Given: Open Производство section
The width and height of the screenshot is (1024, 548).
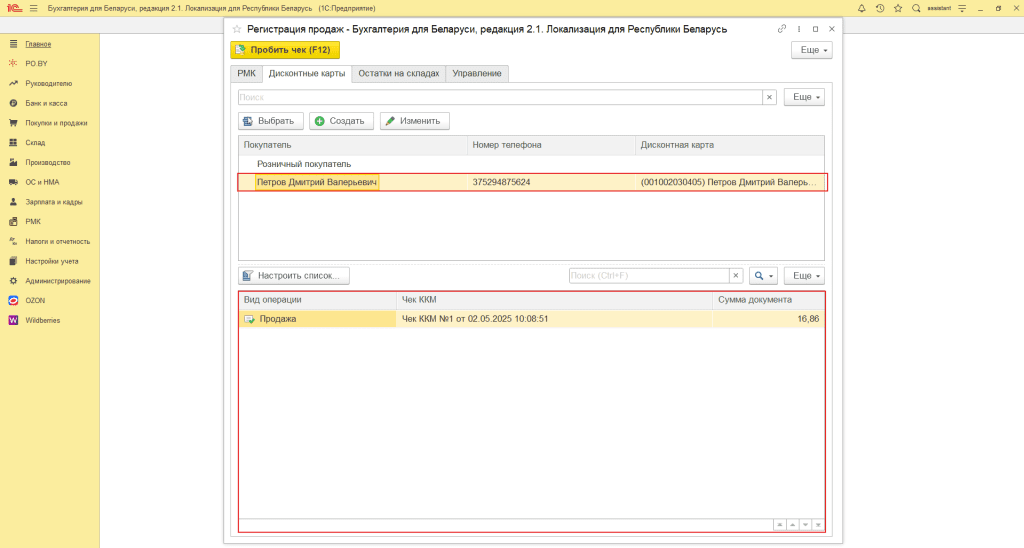Looking at the screenshot, I should (x=48, y=162).
